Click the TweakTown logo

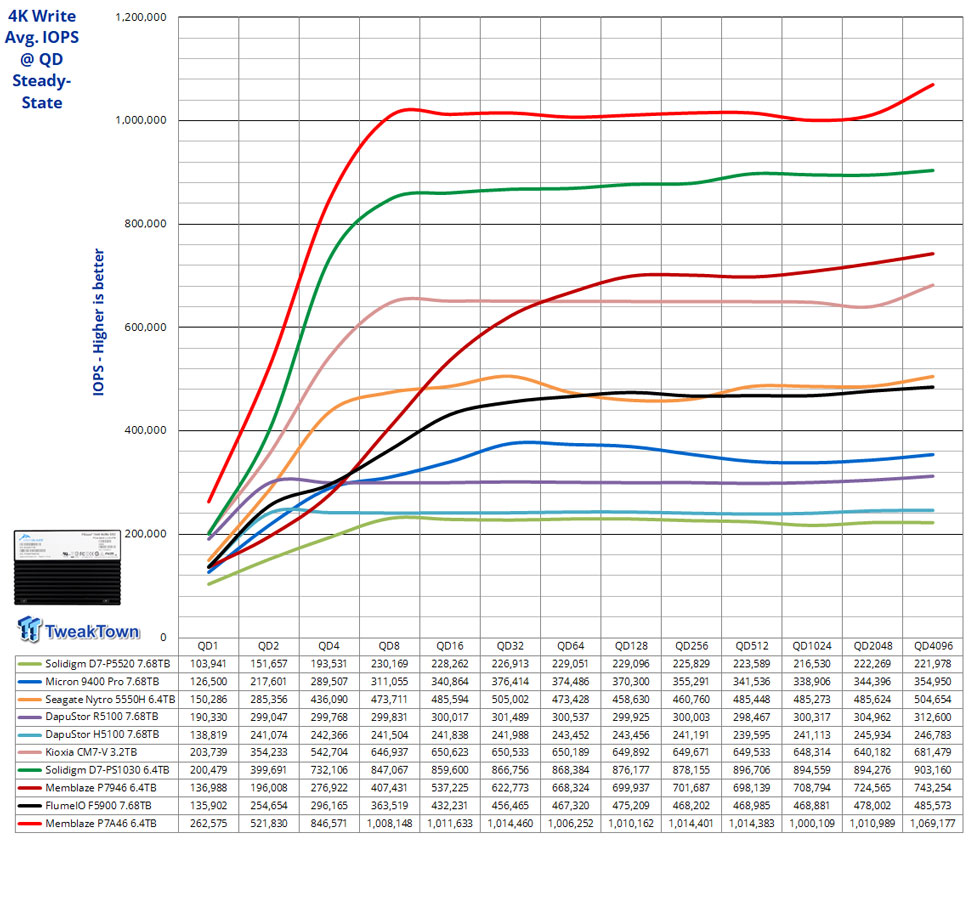click(79, 630)
